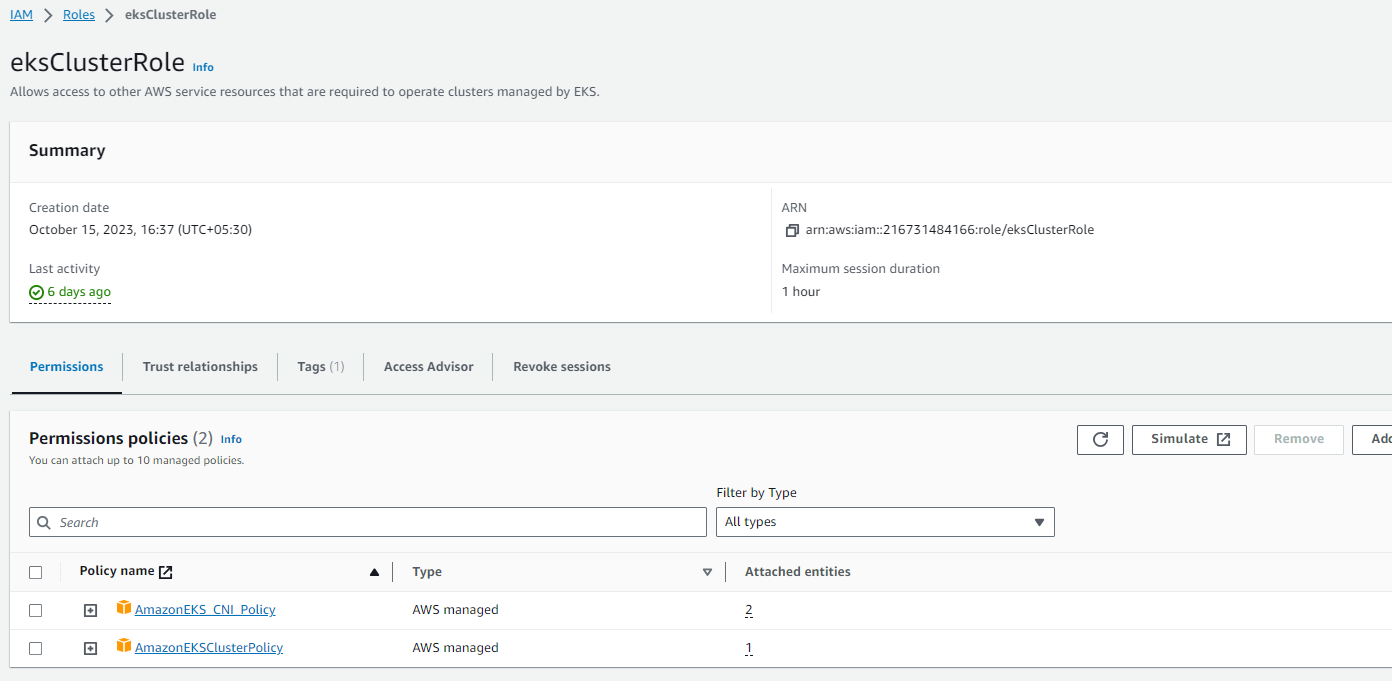The width and height of the screenshot is (1392, 681).
Task: Click the Simulate button
Action: [1189, 440]
